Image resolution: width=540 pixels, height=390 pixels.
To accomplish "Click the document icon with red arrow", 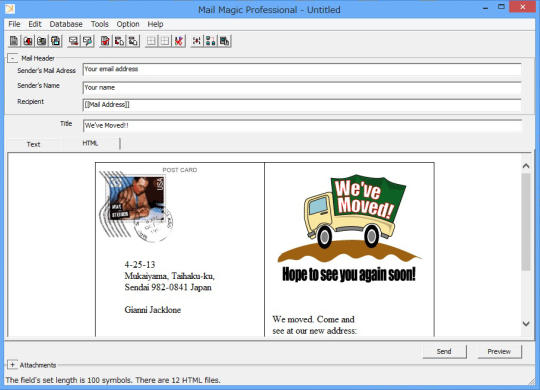I will click(28, 41).
